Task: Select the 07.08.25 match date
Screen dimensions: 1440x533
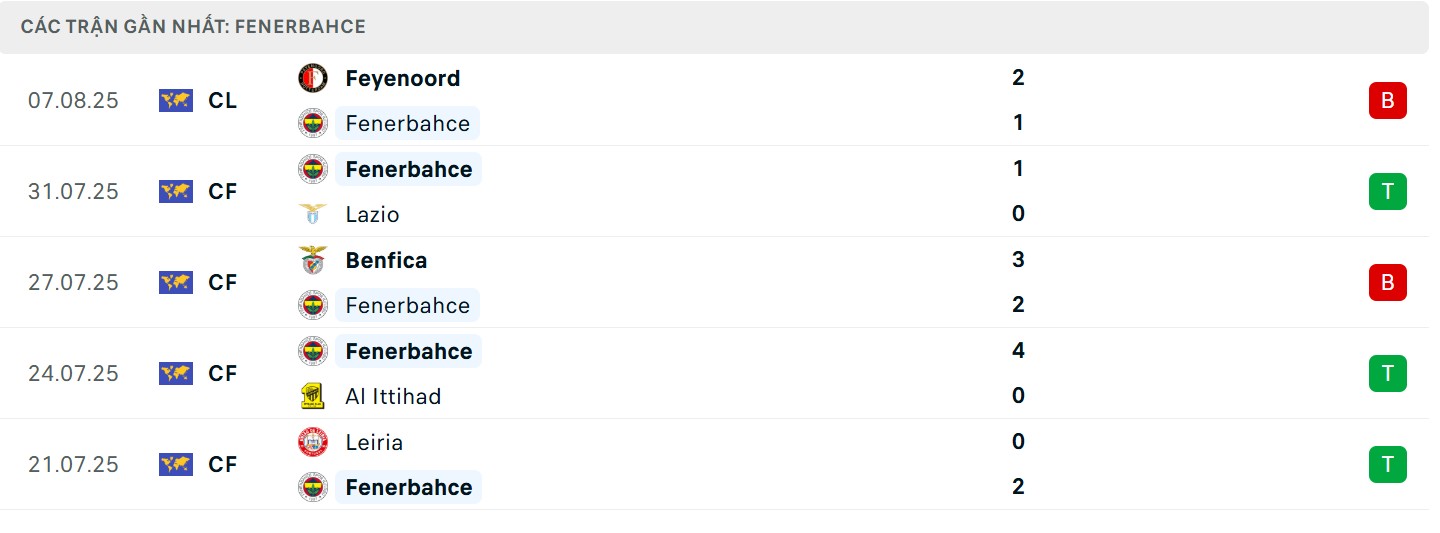Action: pos(73,100)
